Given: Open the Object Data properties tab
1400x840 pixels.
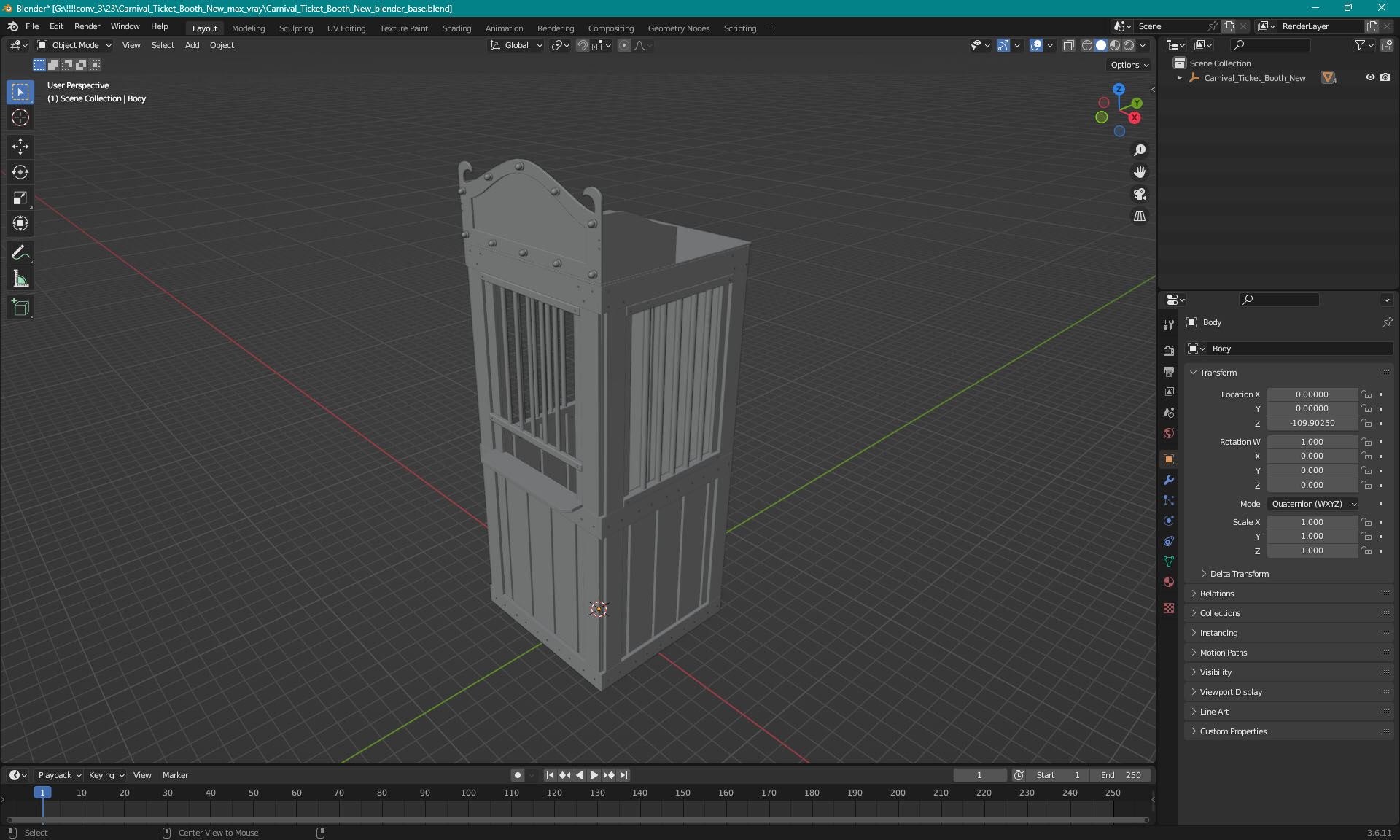Looking at the screenshot, I should pos(1169,561).
